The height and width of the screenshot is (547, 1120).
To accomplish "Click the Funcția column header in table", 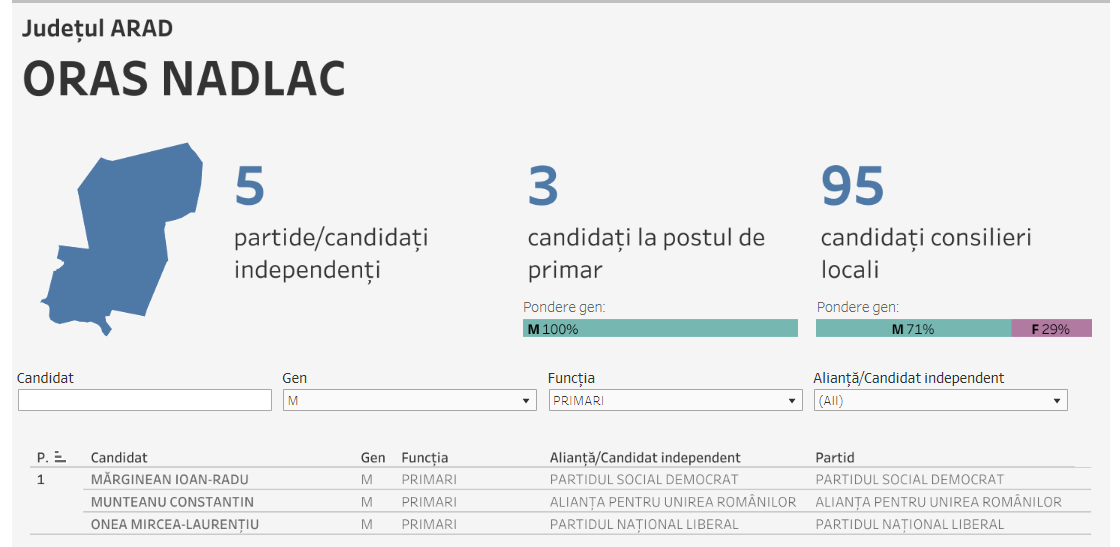I will [x=425, y=458].
